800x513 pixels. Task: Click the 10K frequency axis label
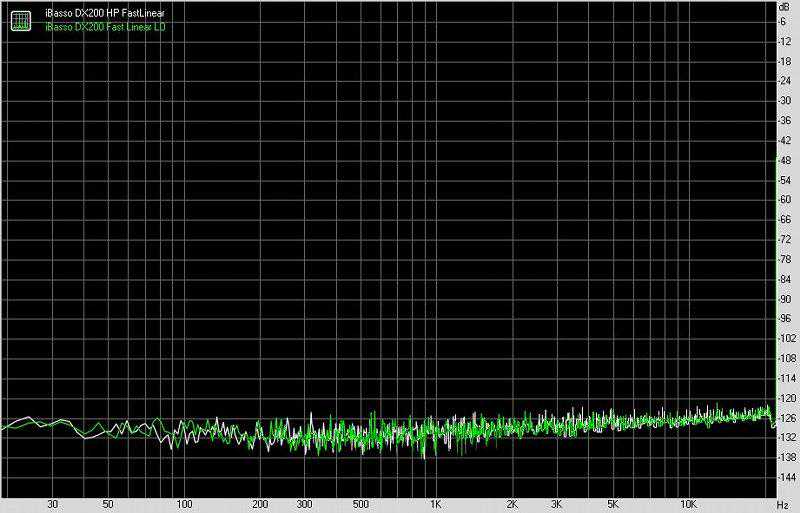coord(688,505)
